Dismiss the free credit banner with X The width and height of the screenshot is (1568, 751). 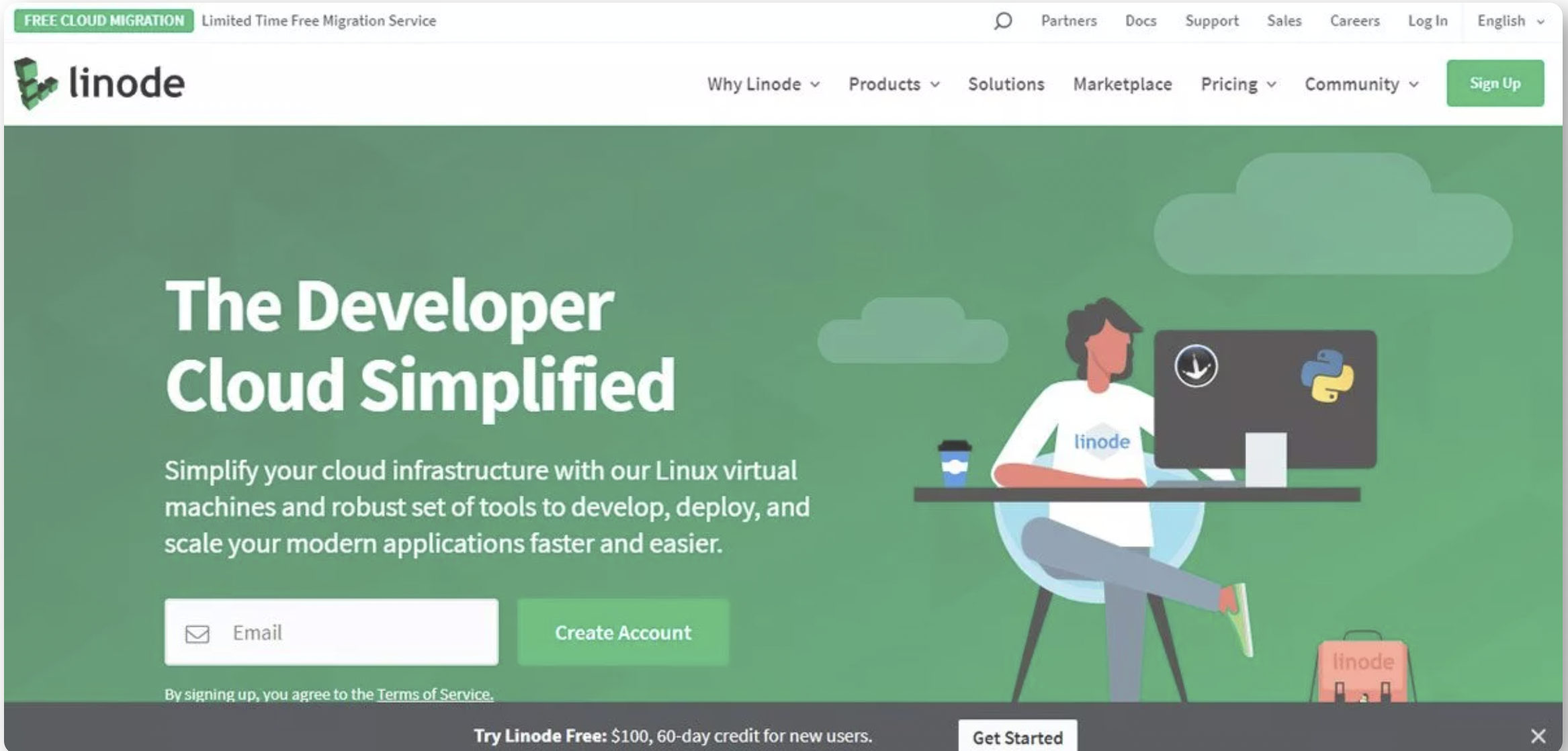click(1538, 736)
